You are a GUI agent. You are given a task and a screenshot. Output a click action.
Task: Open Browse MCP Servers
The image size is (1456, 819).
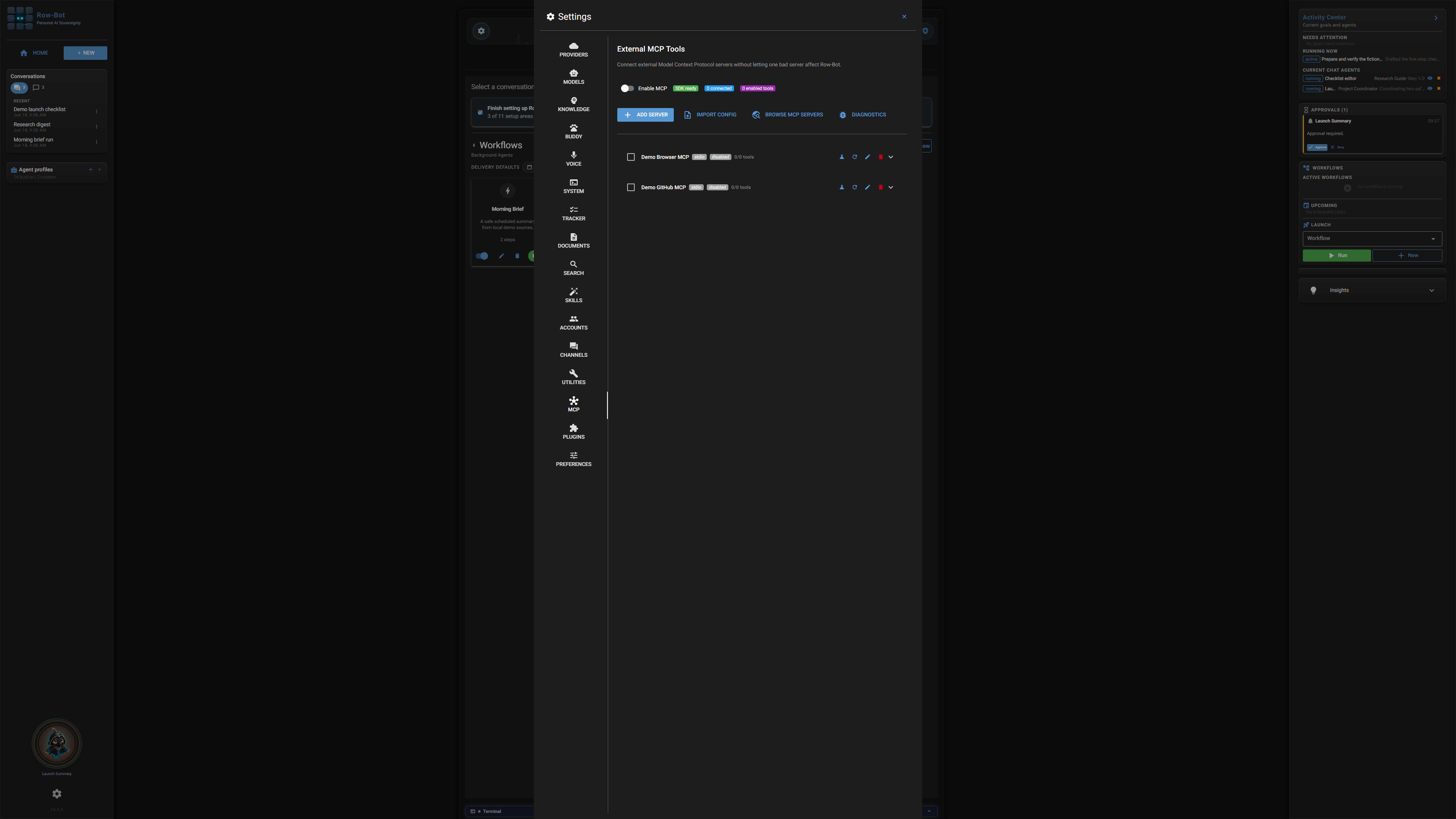tap(788, 115)
